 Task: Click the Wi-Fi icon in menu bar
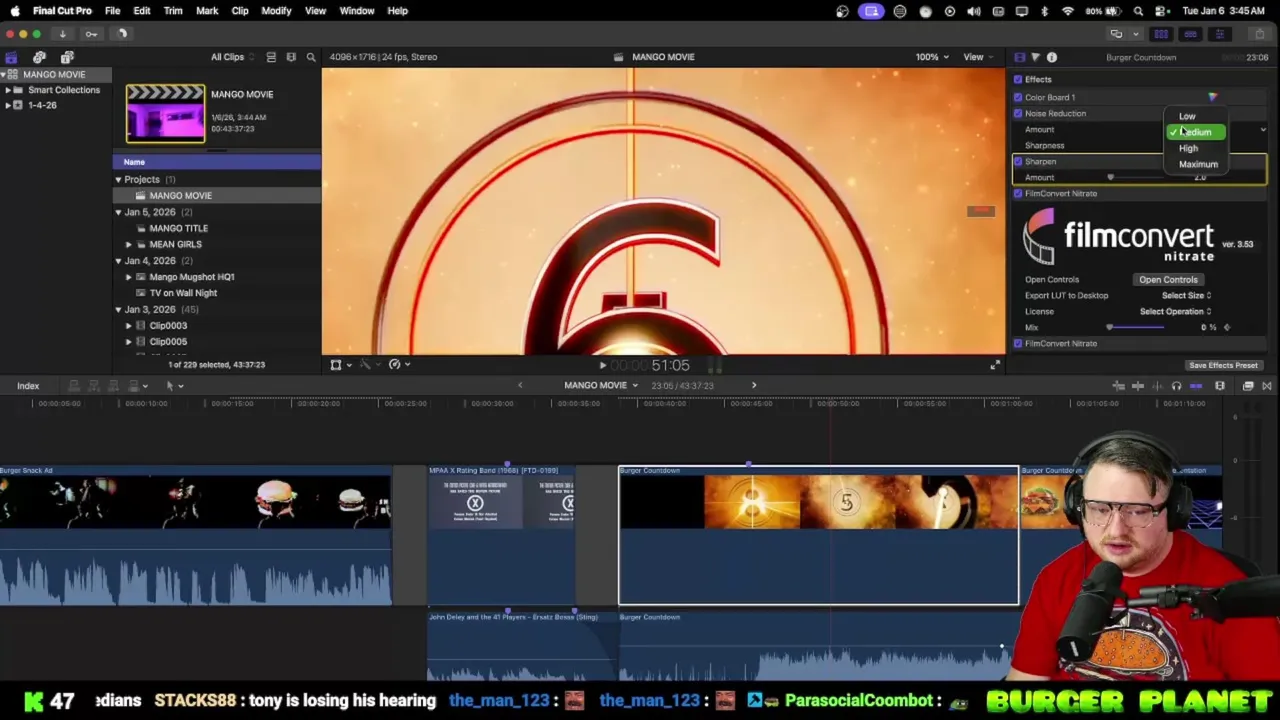pyautogui.click(x=1068, y=11)
